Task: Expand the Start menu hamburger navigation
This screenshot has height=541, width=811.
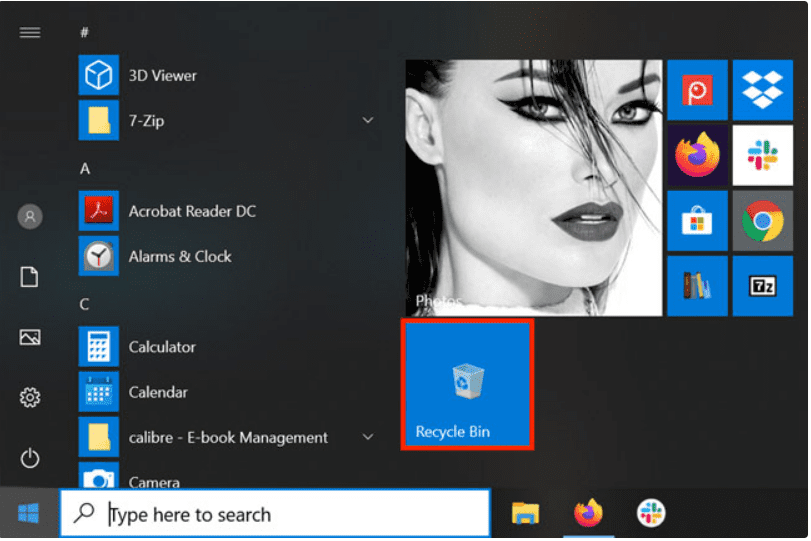Action: 30,32
